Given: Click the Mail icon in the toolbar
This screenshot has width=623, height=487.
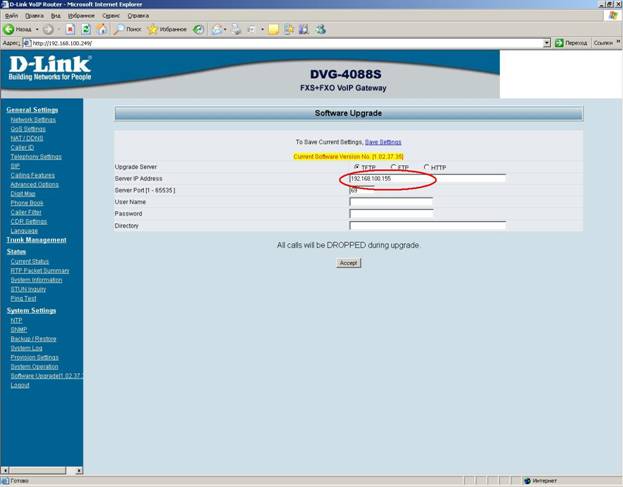Looking at the screenshot, I should point(217,29).
